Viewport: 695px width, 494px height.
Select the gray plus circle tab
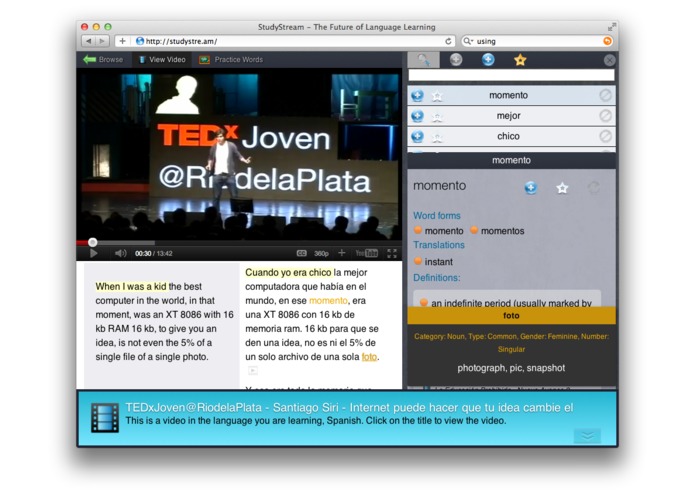coord(456,59)
